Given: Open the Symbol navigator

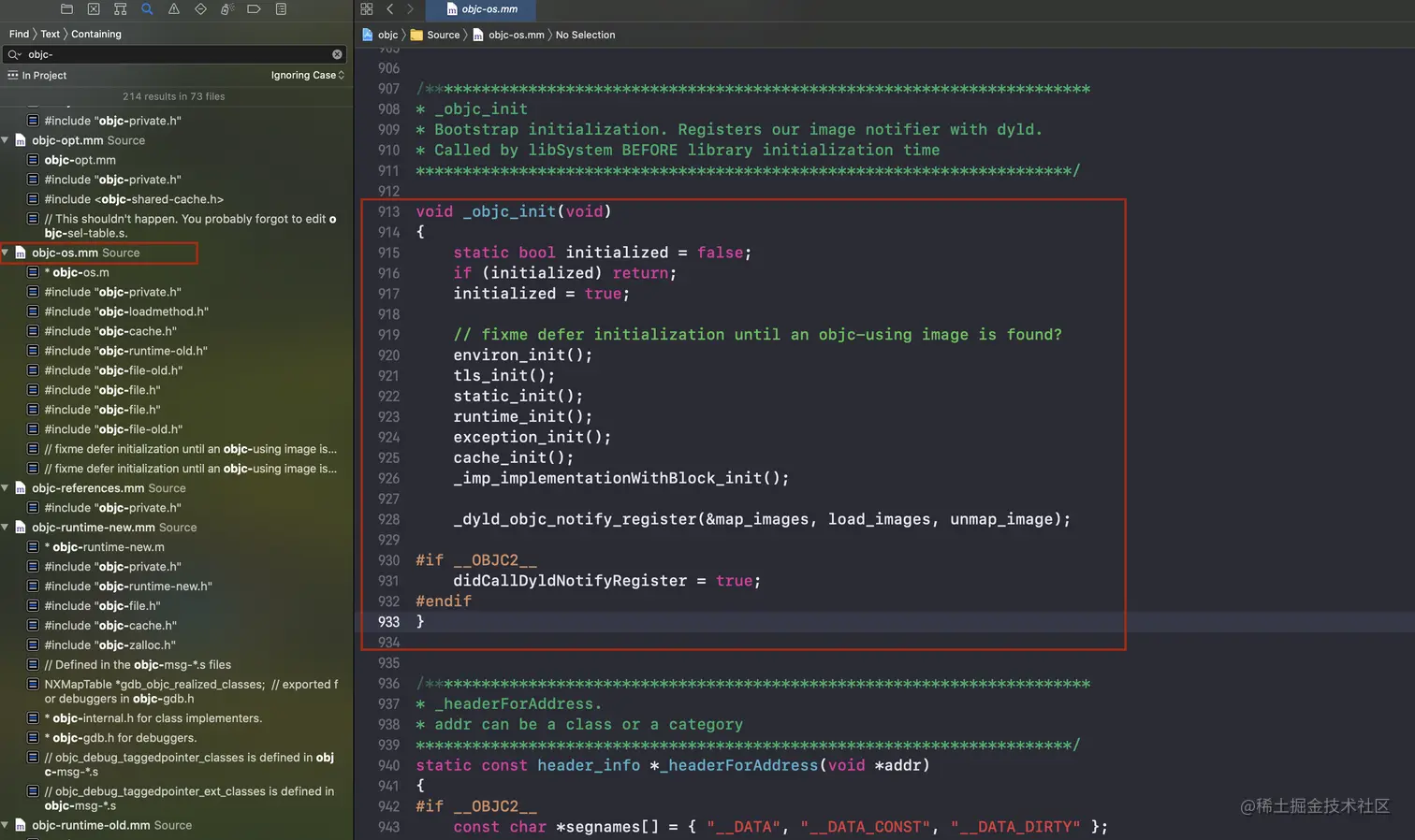Looking at the screenshot, I should tap(120, 9).
